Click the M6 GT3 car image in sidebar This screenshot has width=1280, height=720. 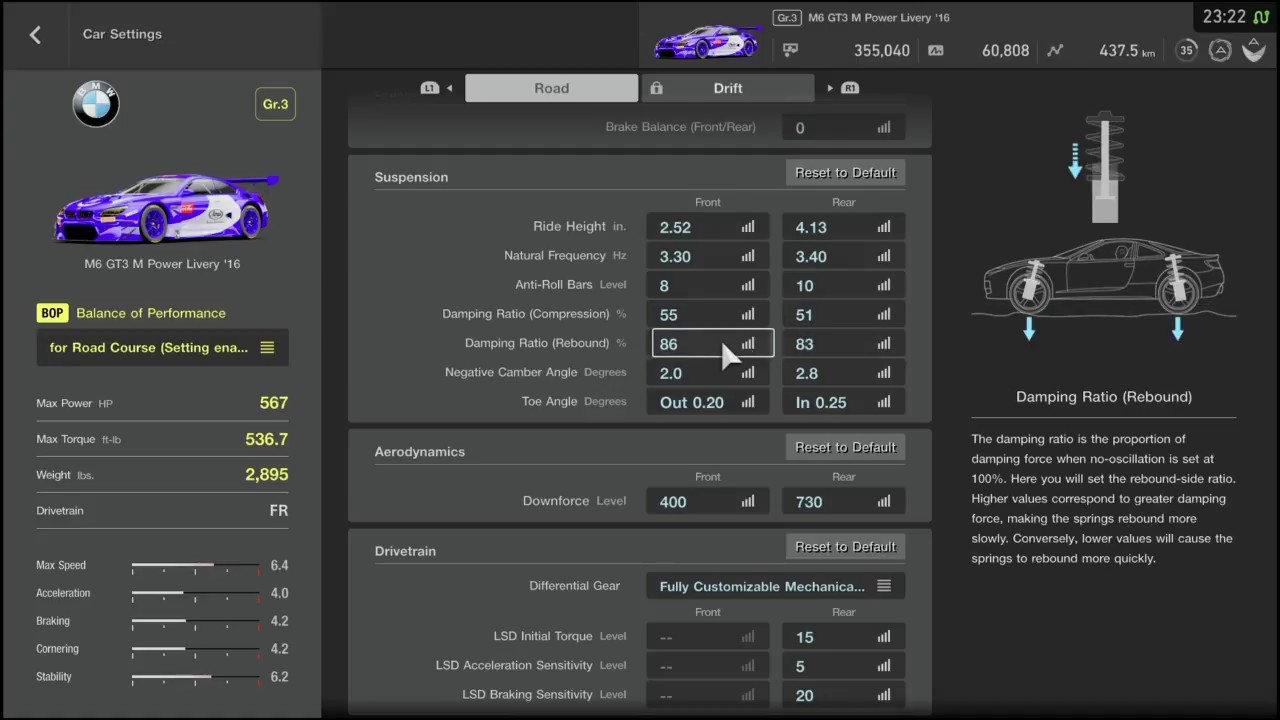167,207
